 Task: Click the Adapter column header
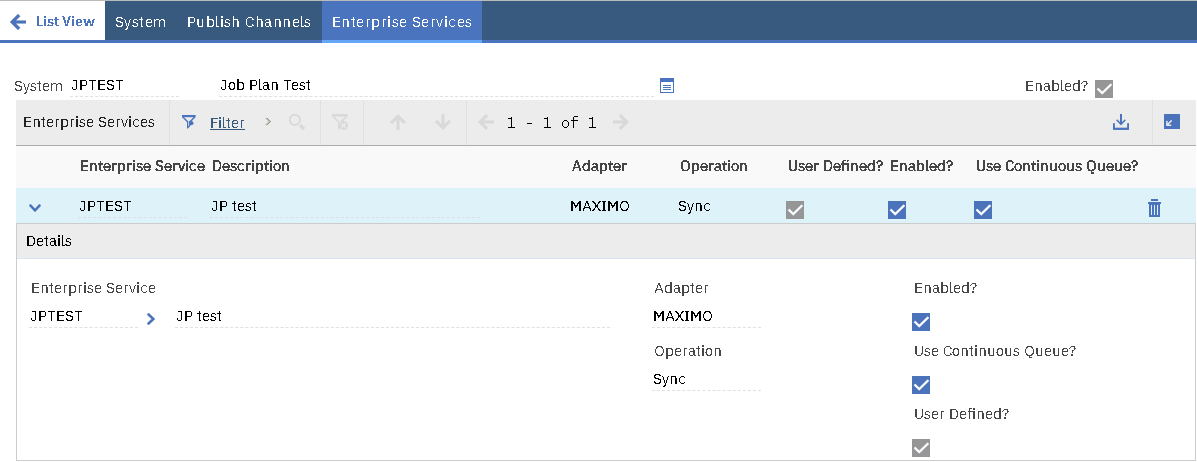[x=599, y=166]
